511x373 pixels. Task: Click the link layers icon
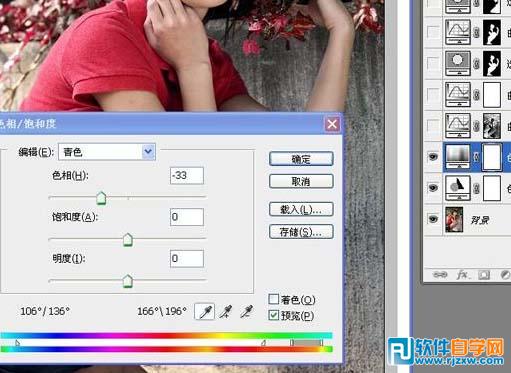coord(440,275)
